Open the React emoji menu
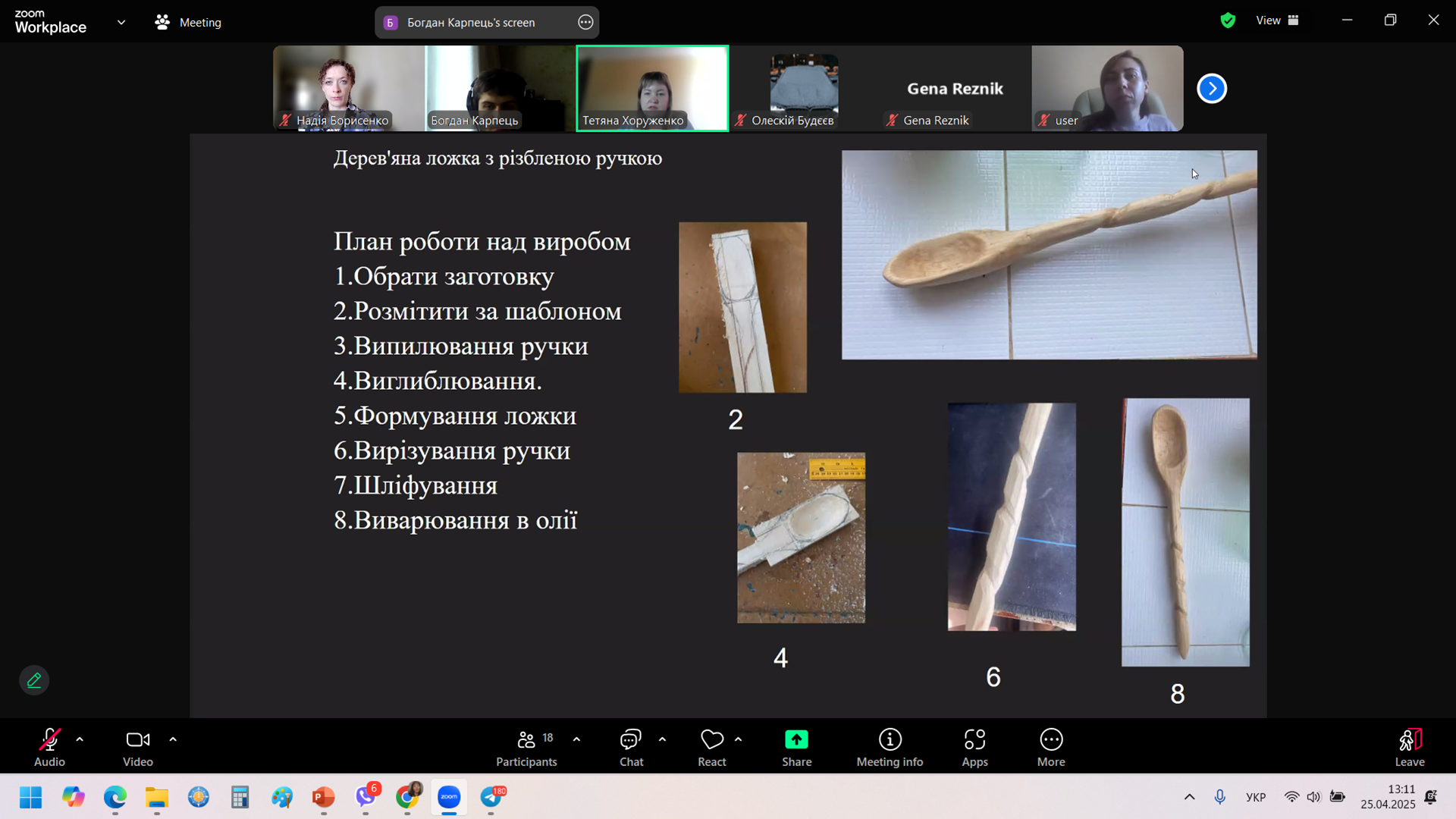 (x=711, y=747)
